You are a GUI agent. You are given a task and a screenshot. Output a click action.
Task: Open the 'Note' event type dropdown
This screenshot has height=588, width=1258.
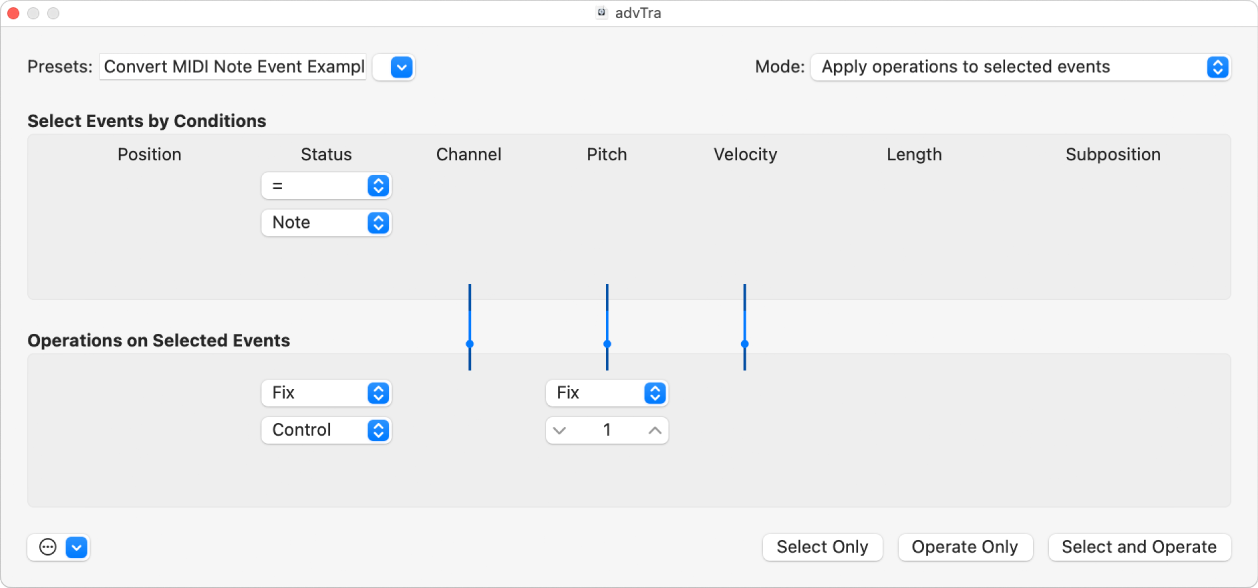point(326,222)
